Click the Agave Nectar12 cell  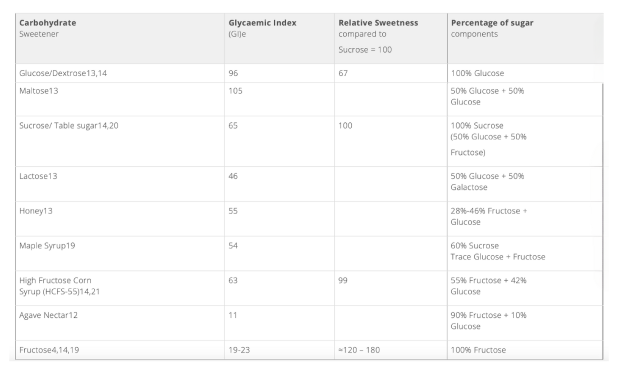(120, 323)
